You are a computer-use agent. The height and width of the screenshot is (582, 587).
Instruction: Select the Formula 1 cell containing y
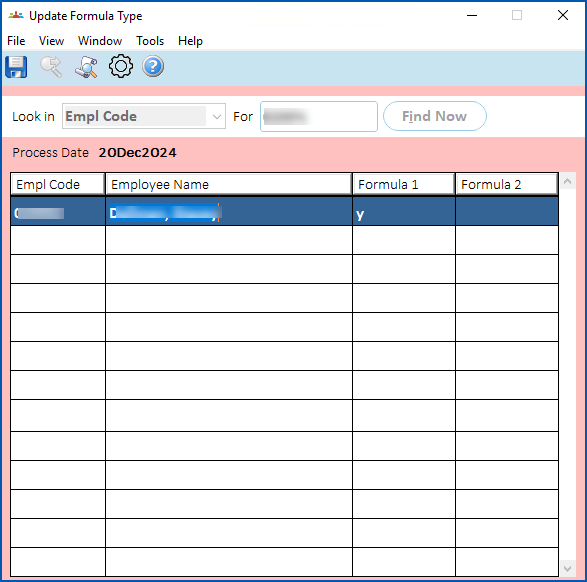pyautogui.click(x=404, y=211)
